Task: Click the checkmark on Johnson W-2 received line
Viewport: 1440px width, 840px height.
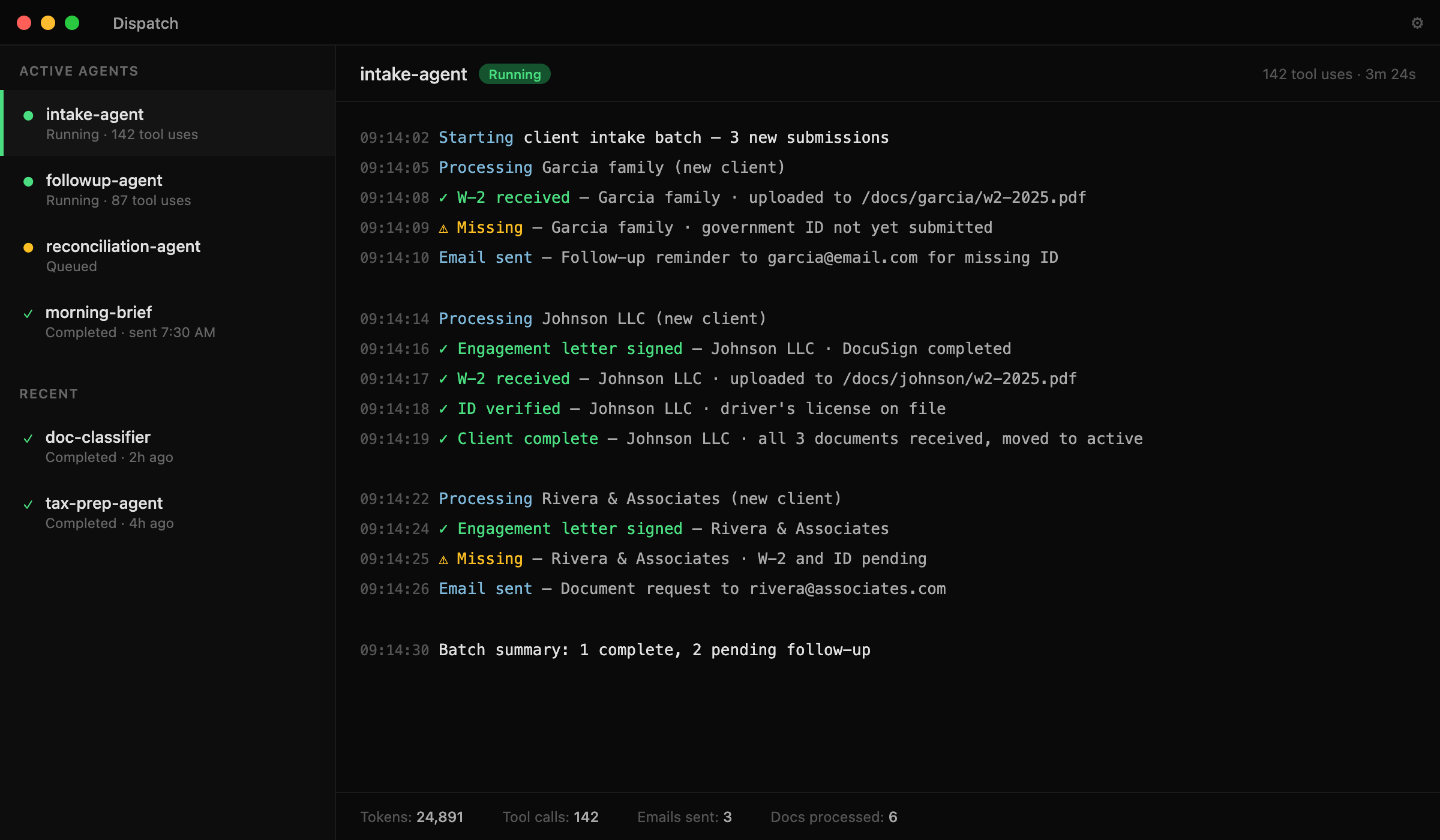Action: point(443,379)
